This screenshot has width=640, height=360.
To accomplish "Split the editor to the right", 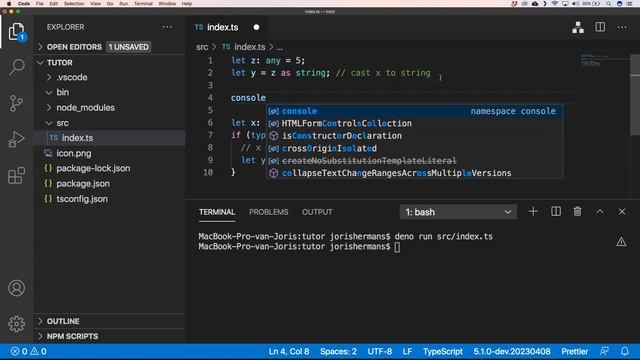I will point(600,27).
